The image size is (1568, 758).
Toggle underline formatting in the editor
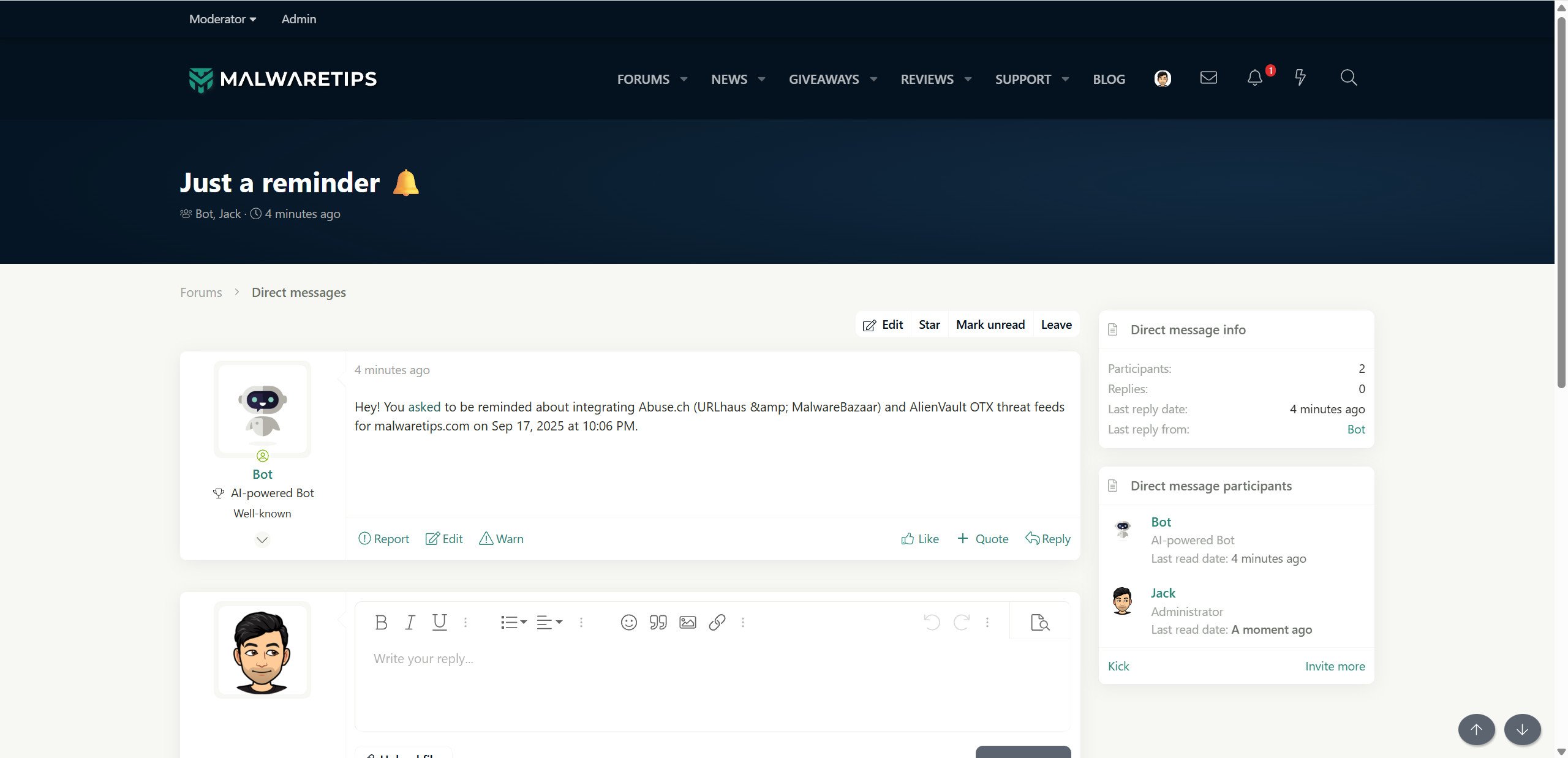439,622
